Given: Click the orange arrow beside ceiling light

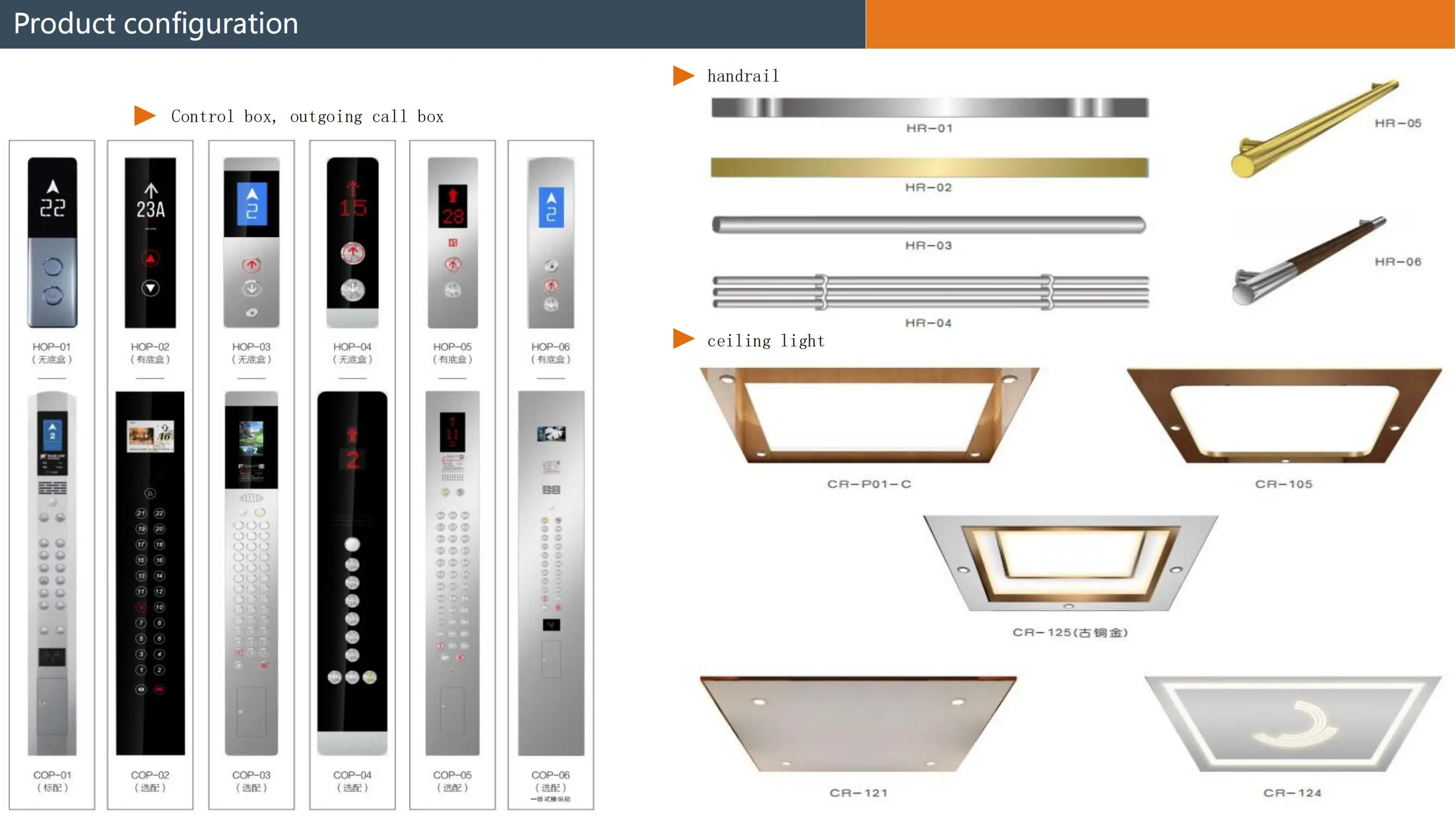Looking at the screenshot, I should pos(683,339).
